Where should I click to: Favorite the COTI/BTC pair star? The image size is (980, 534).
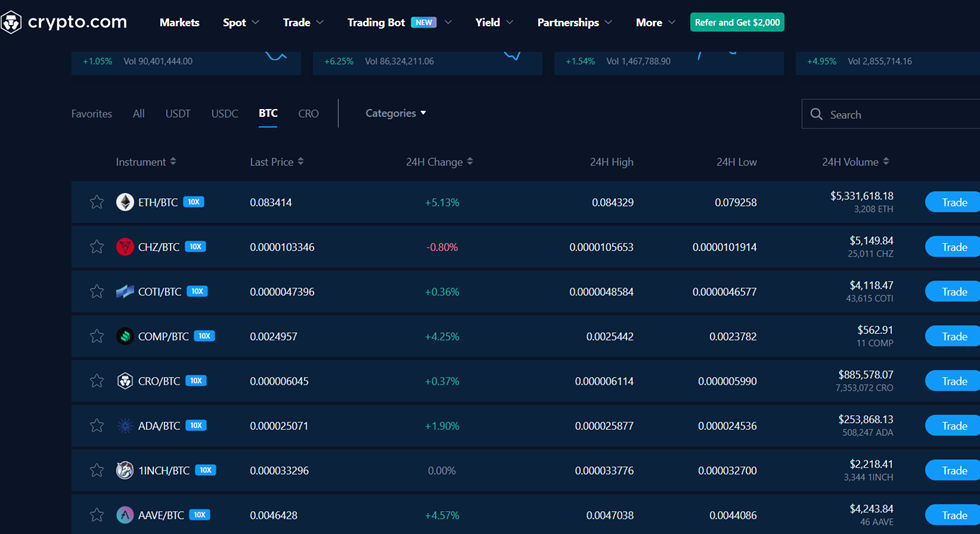coord(96,291)
